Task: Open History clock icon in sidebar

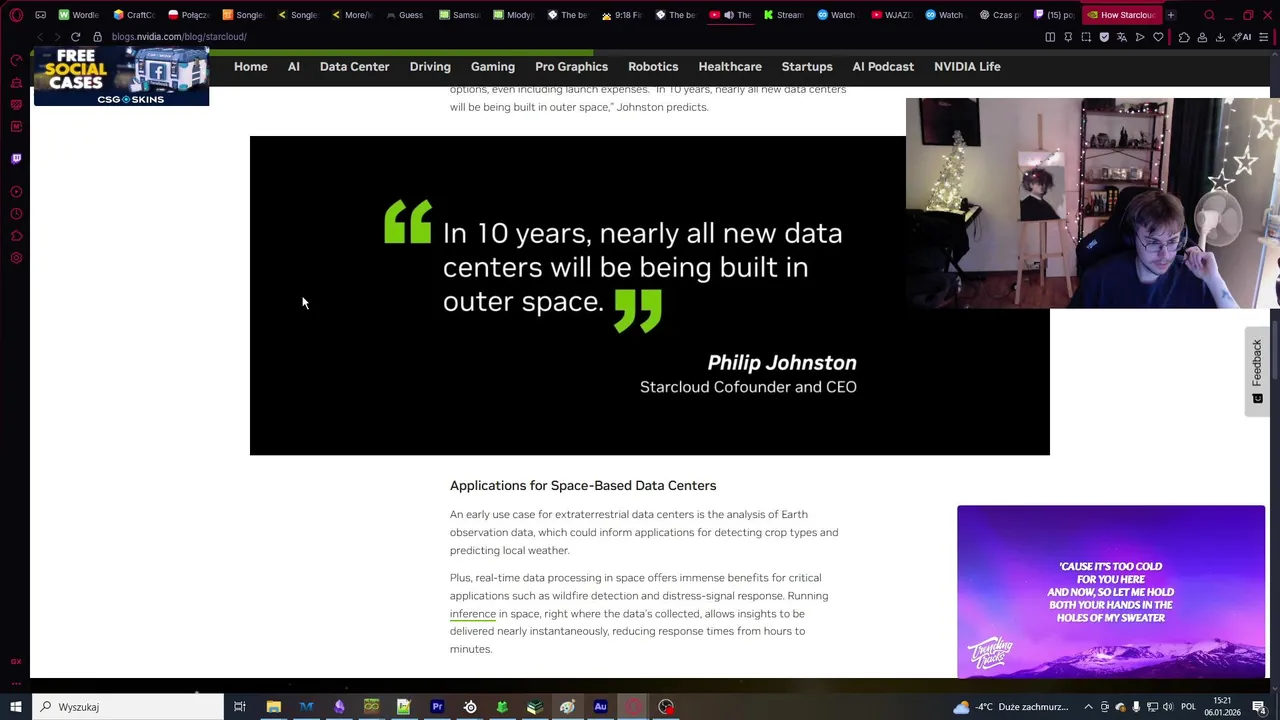Action: [x=16, y=214]
